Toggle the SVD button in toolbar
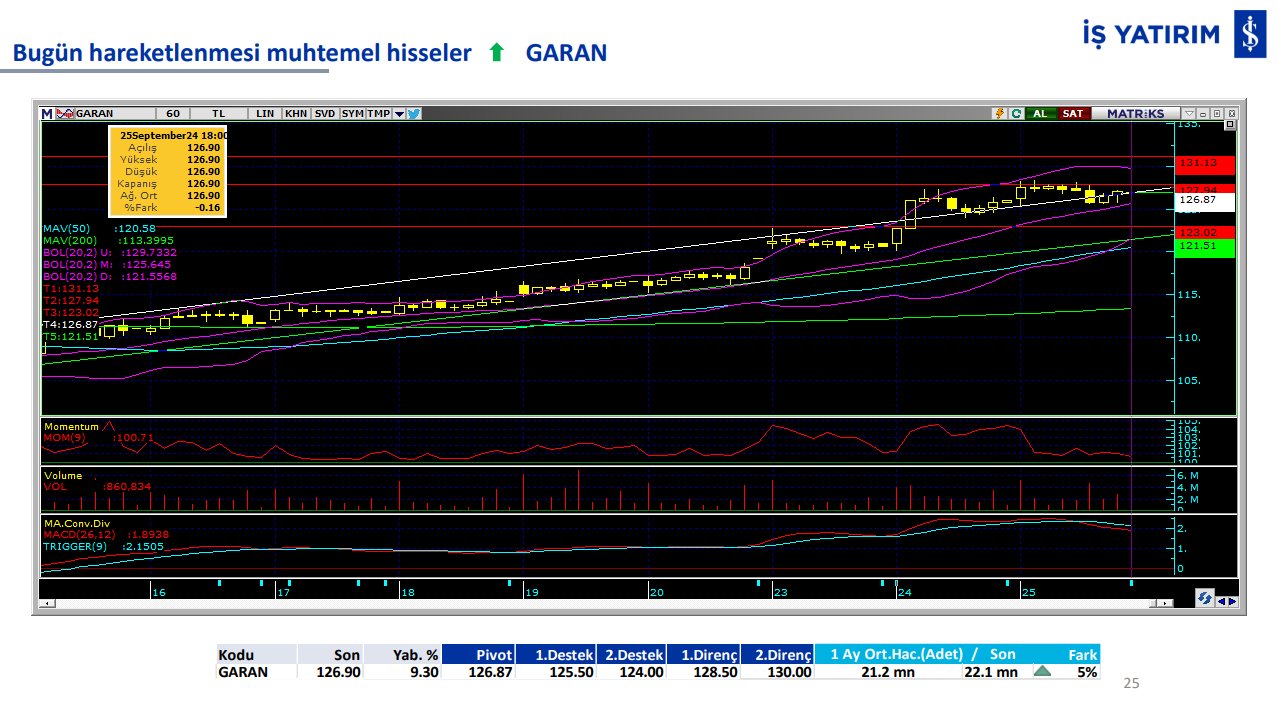The image size is (1279, 710). pos(325,114)
